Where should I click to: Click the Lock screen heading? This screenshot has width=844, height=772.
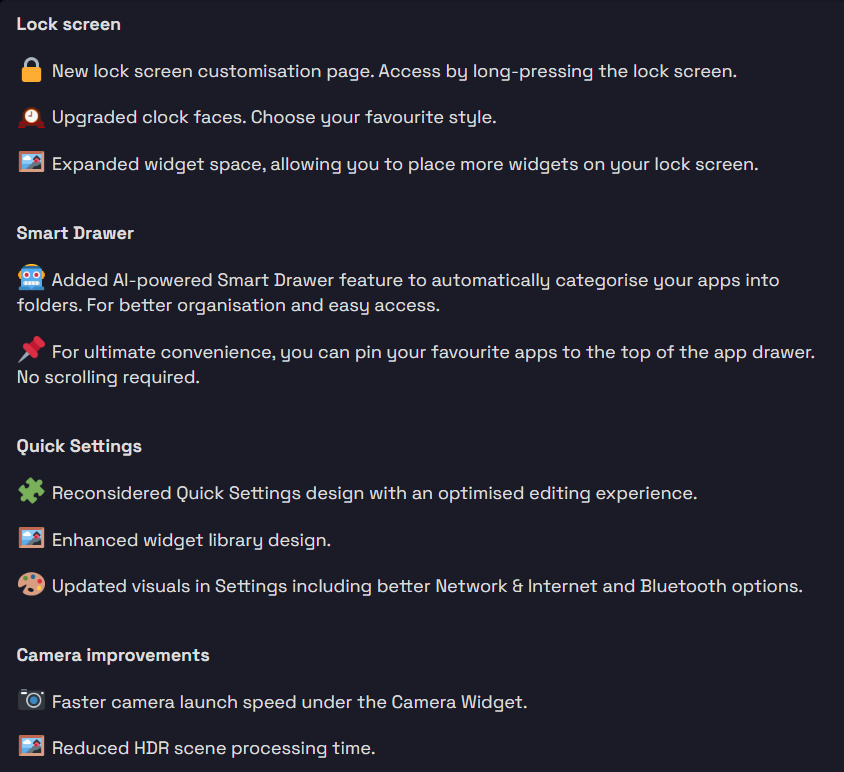point(68,24)
